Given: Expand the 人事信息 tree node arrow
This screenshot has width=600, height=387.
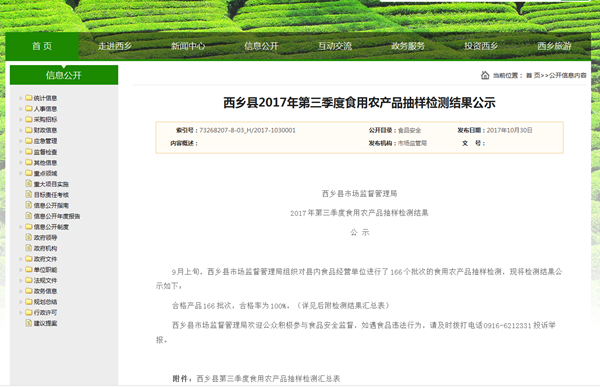Looking at the screenshot, I should tap(21, 109).
